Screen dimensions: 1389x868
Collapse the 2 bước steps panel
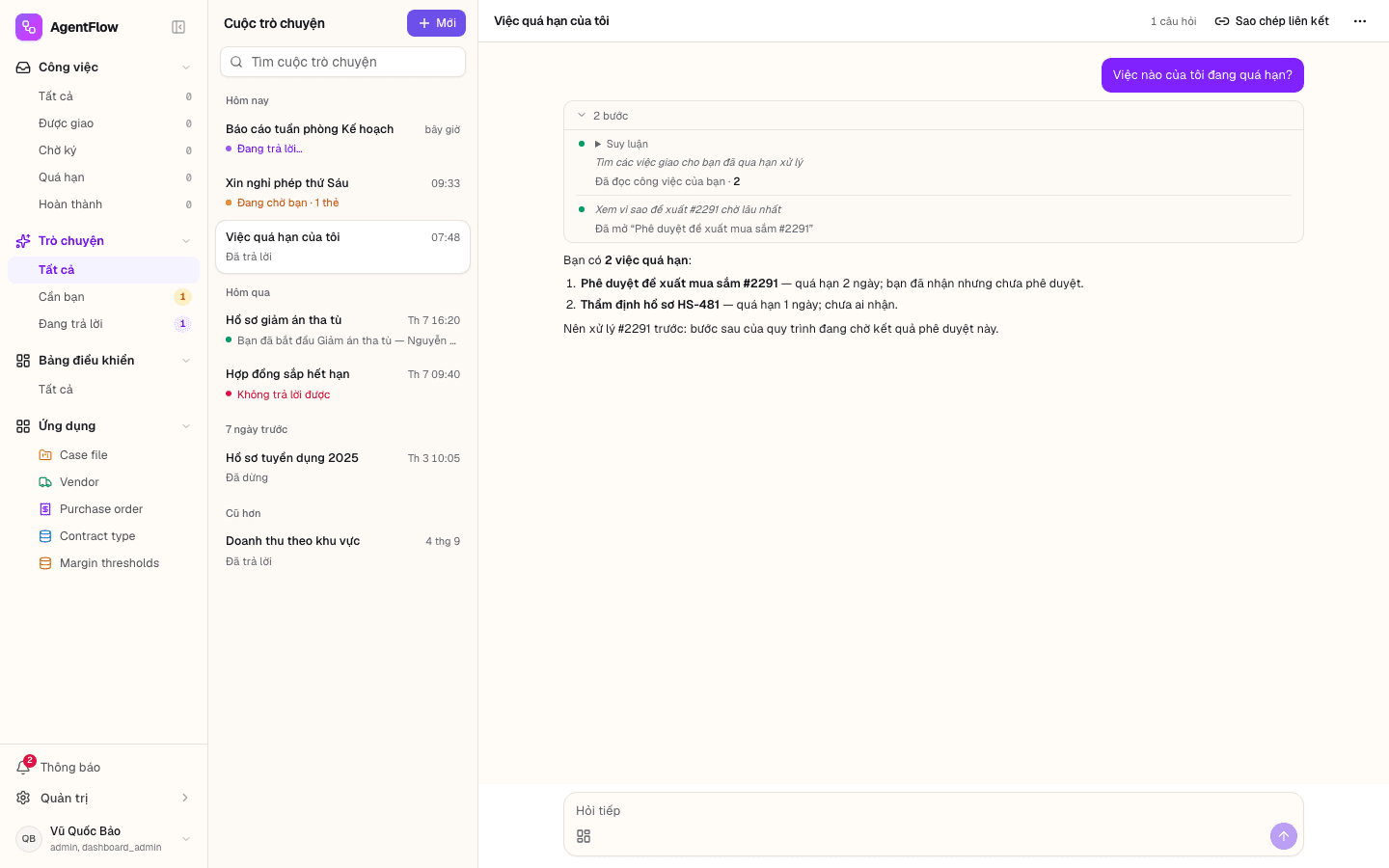[x=582, y=116]
